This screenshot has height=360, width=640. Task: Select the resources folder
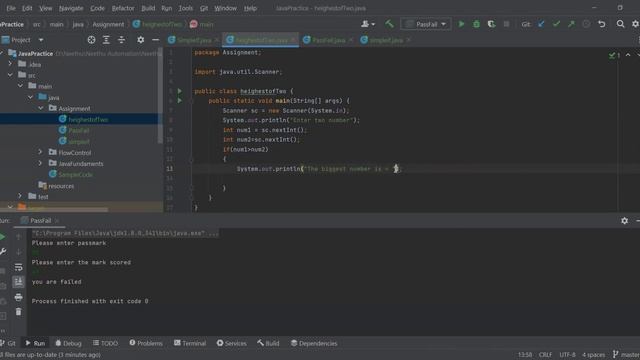point(56,186)
